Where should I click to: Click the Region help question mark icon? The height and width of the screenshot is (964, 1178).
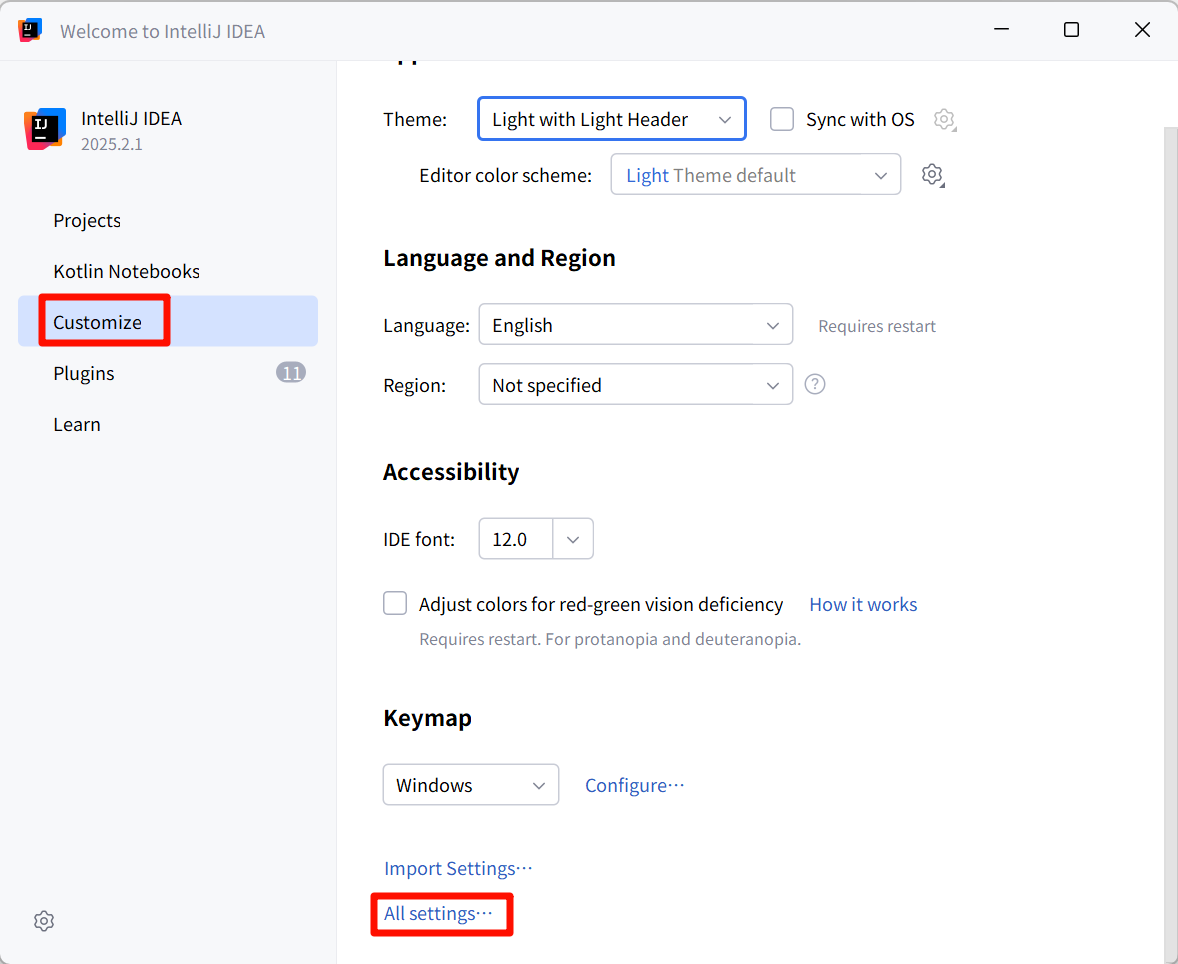815,384
